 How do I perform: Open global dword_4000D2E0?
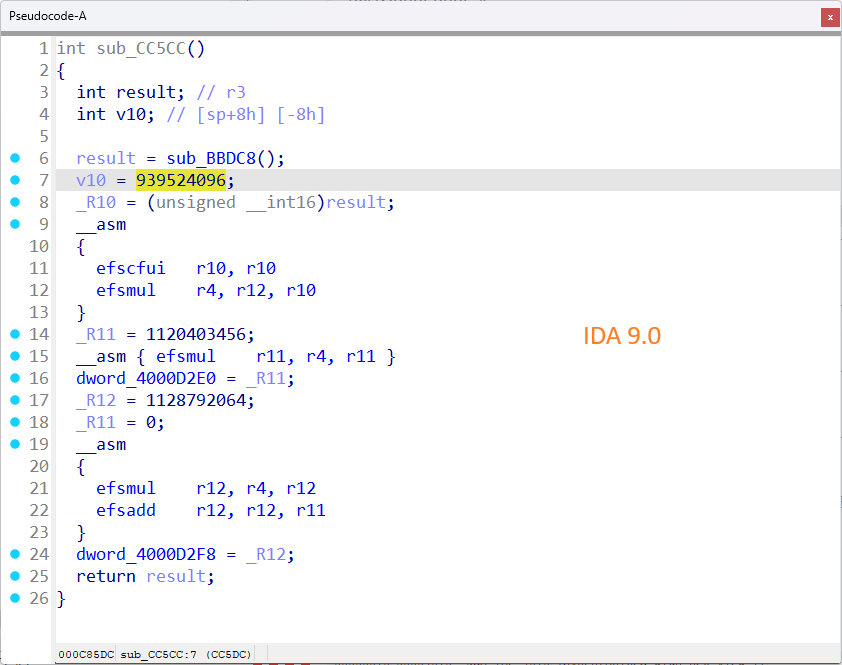pyautogui.click(x=146, y=379)
